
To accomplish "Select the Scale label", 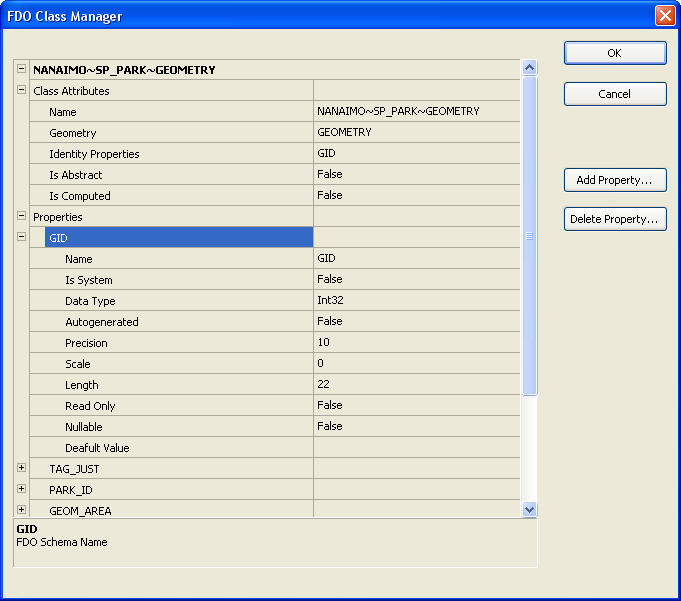I will coord(78,364).
